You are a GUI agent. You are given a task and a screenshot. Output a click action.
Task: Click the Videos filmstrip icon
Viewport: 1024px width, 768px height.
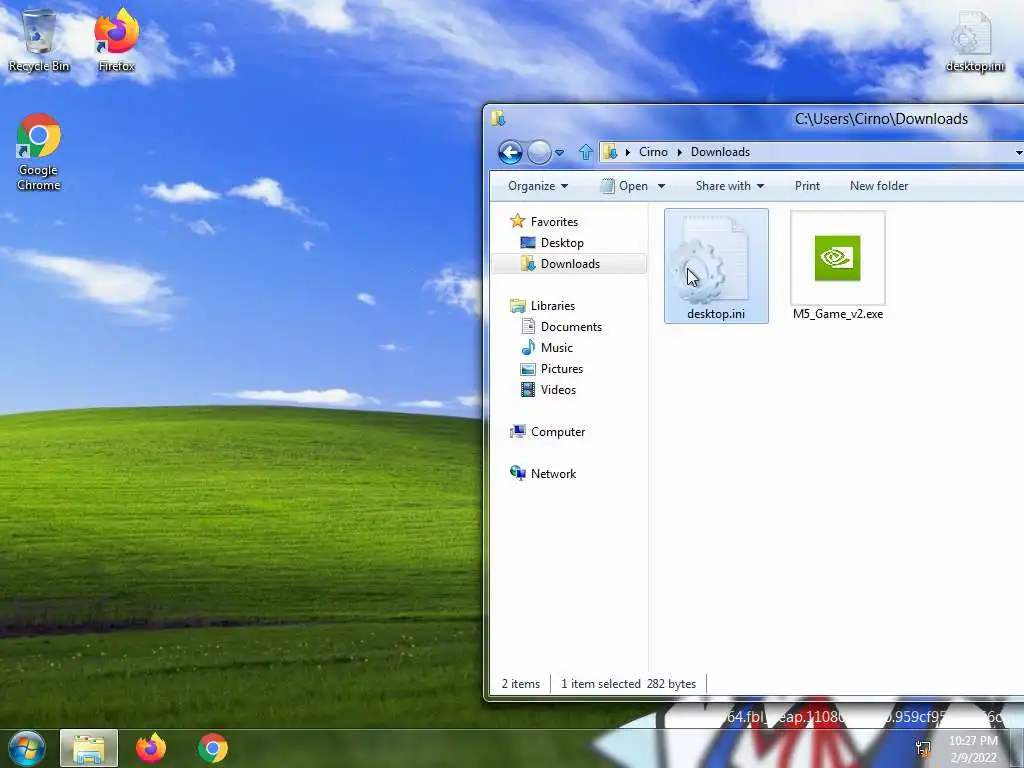tap(528, 390)
